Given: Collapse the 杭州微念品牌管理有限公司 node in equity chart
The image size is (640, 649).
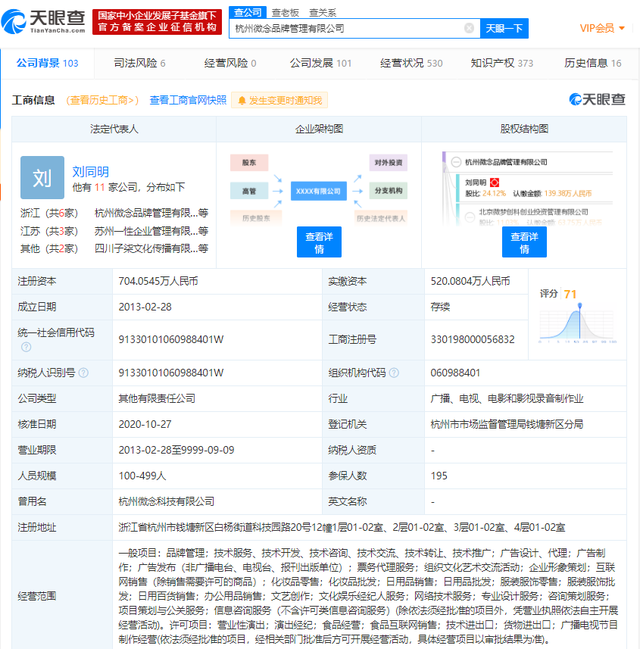Looking at the screenshot, I should click(x=456, y=162).
